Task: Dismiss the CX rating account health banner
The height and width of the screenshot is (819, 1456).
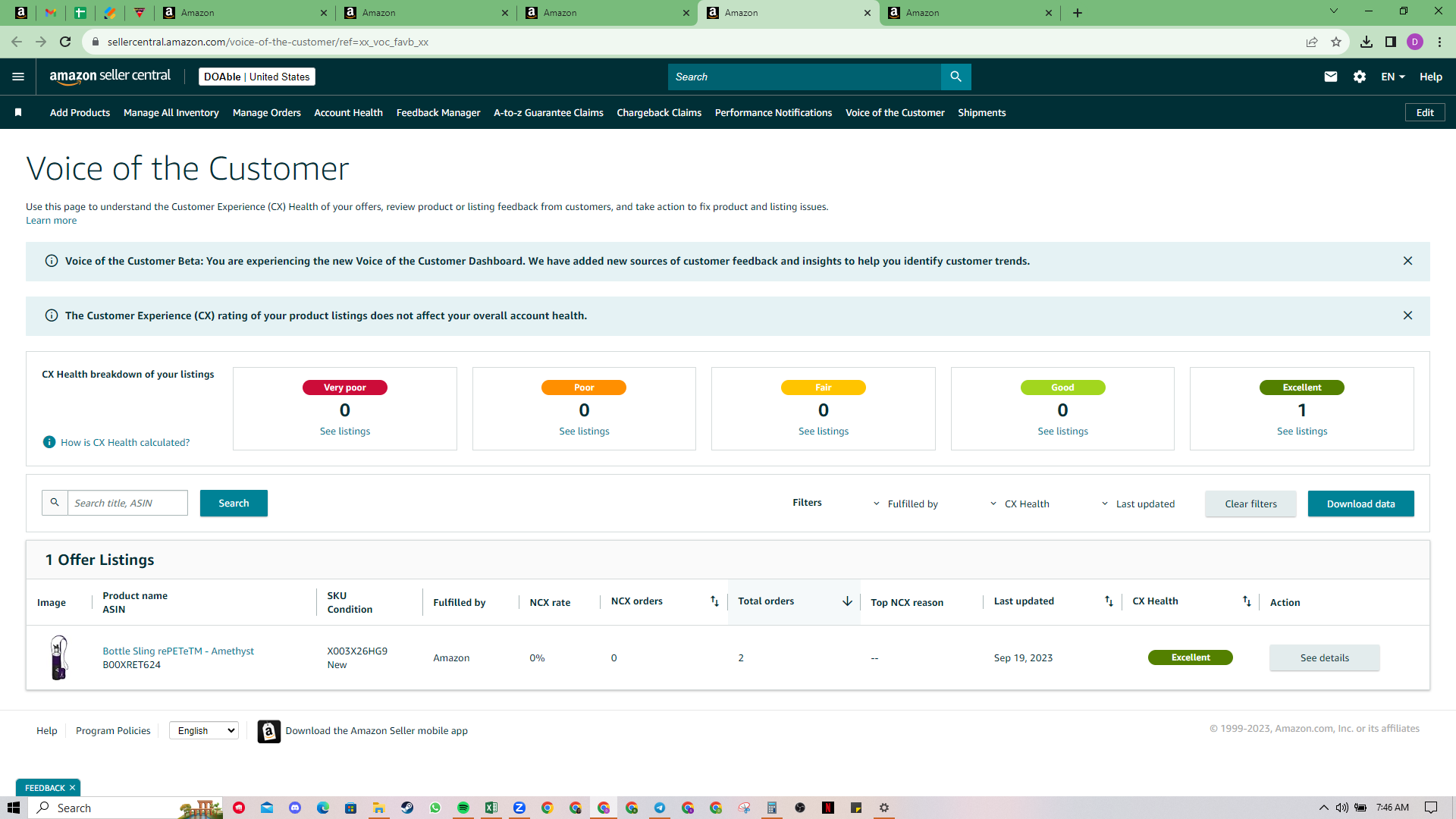Action: point(1407,315)
